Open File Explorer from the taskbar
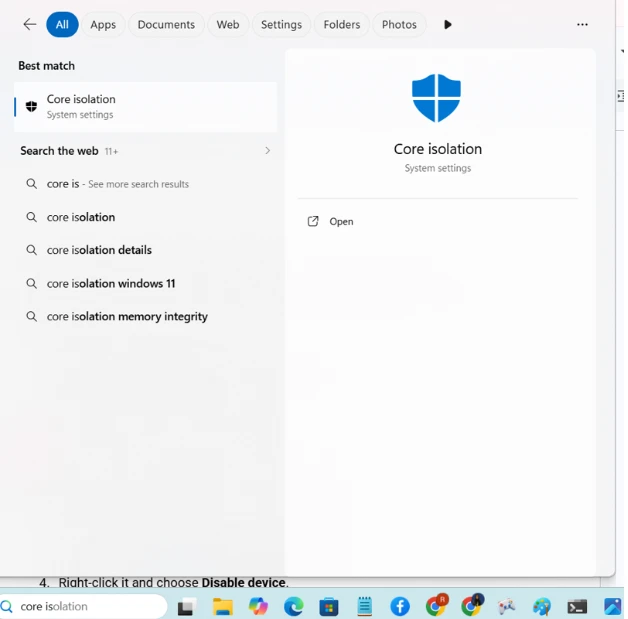 pos(223,607)
